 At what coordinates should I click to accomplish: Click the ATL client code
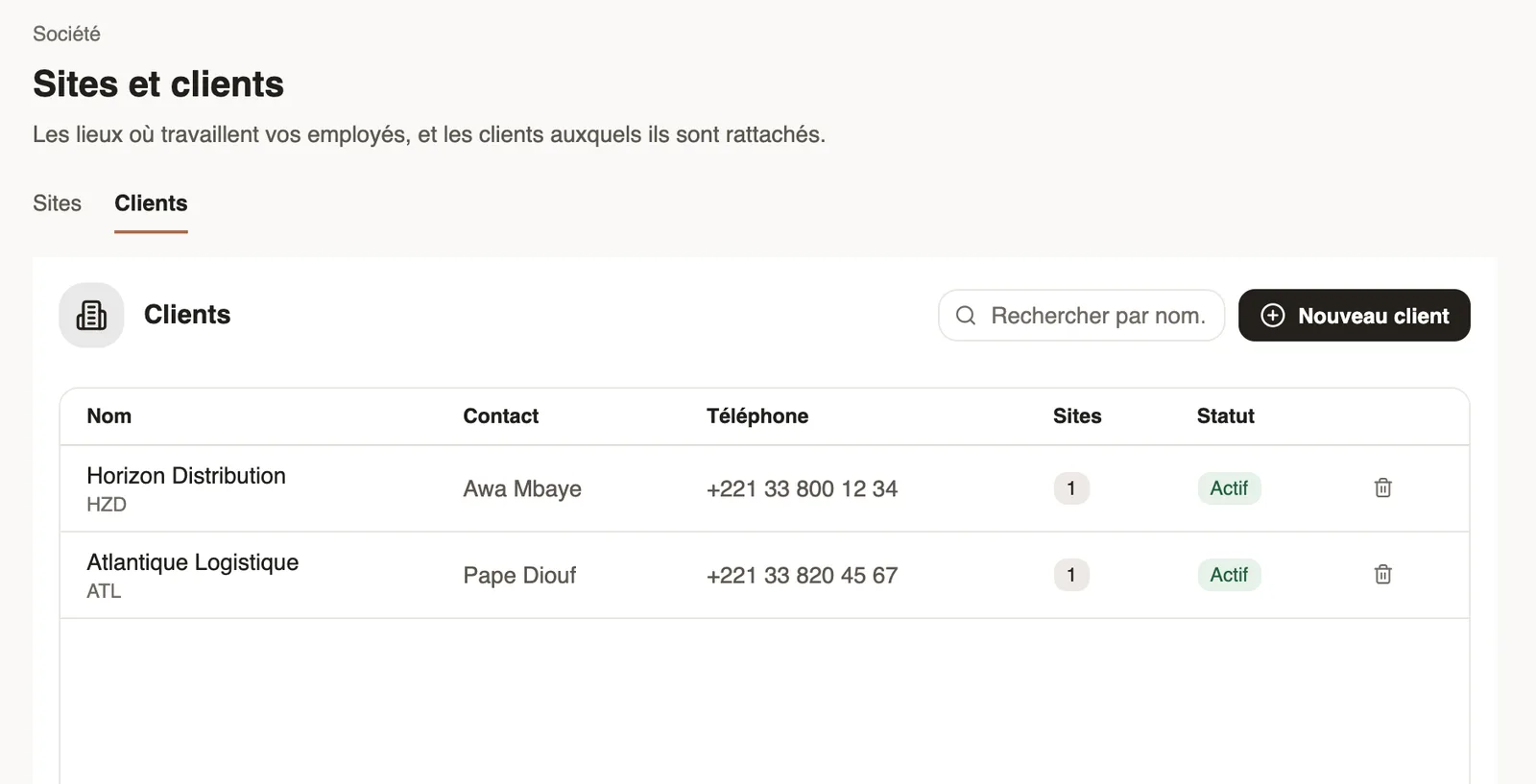click(x=104, y=591)
